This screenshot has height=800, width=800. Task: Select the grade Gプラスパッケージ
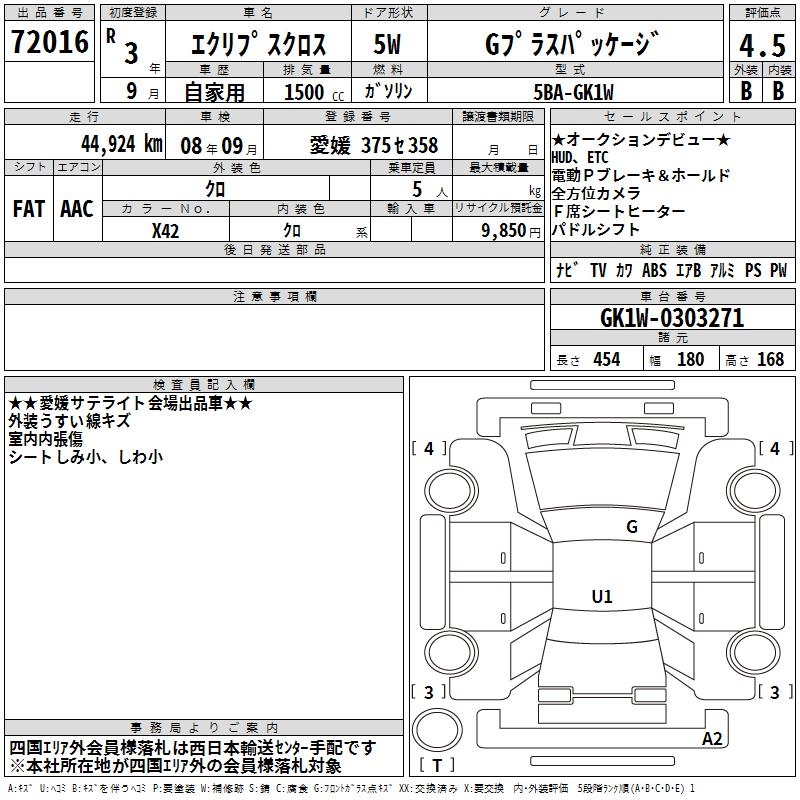[x=572, y=44]
